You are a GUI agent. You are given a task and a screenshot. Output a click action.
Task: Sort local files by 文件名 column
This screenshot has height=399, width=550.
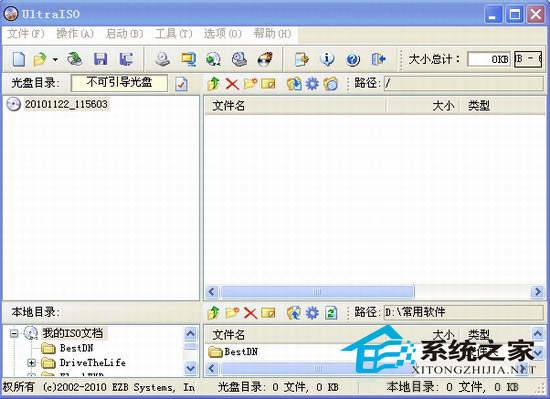point(295,335)
